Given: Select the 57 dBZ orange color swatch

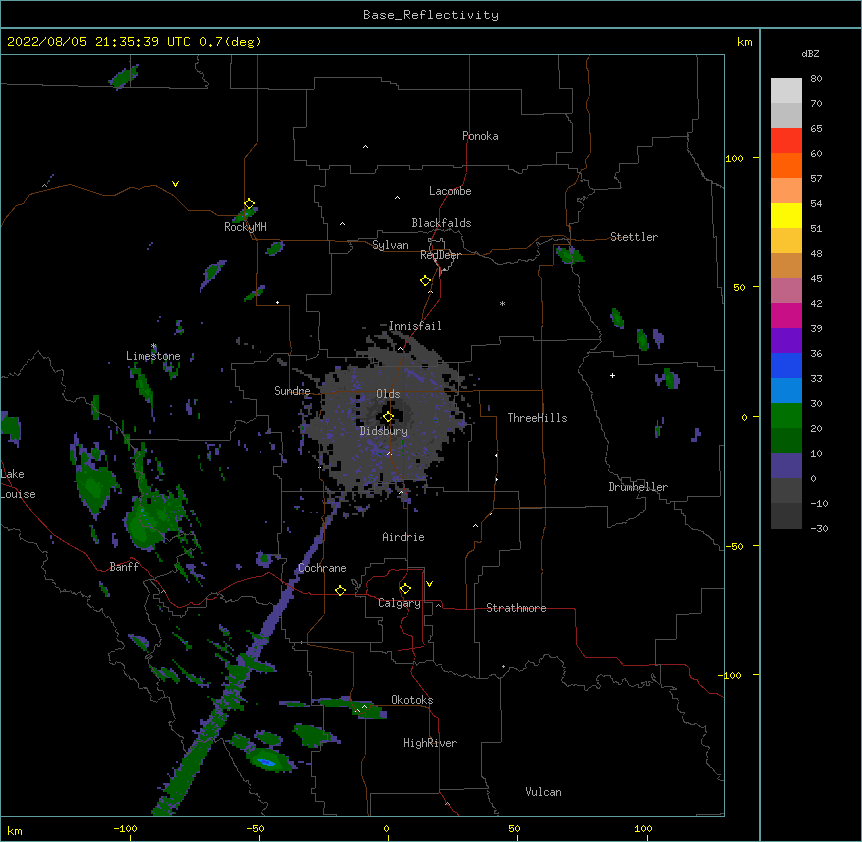Looking at the screenshot, I should 786,165.
